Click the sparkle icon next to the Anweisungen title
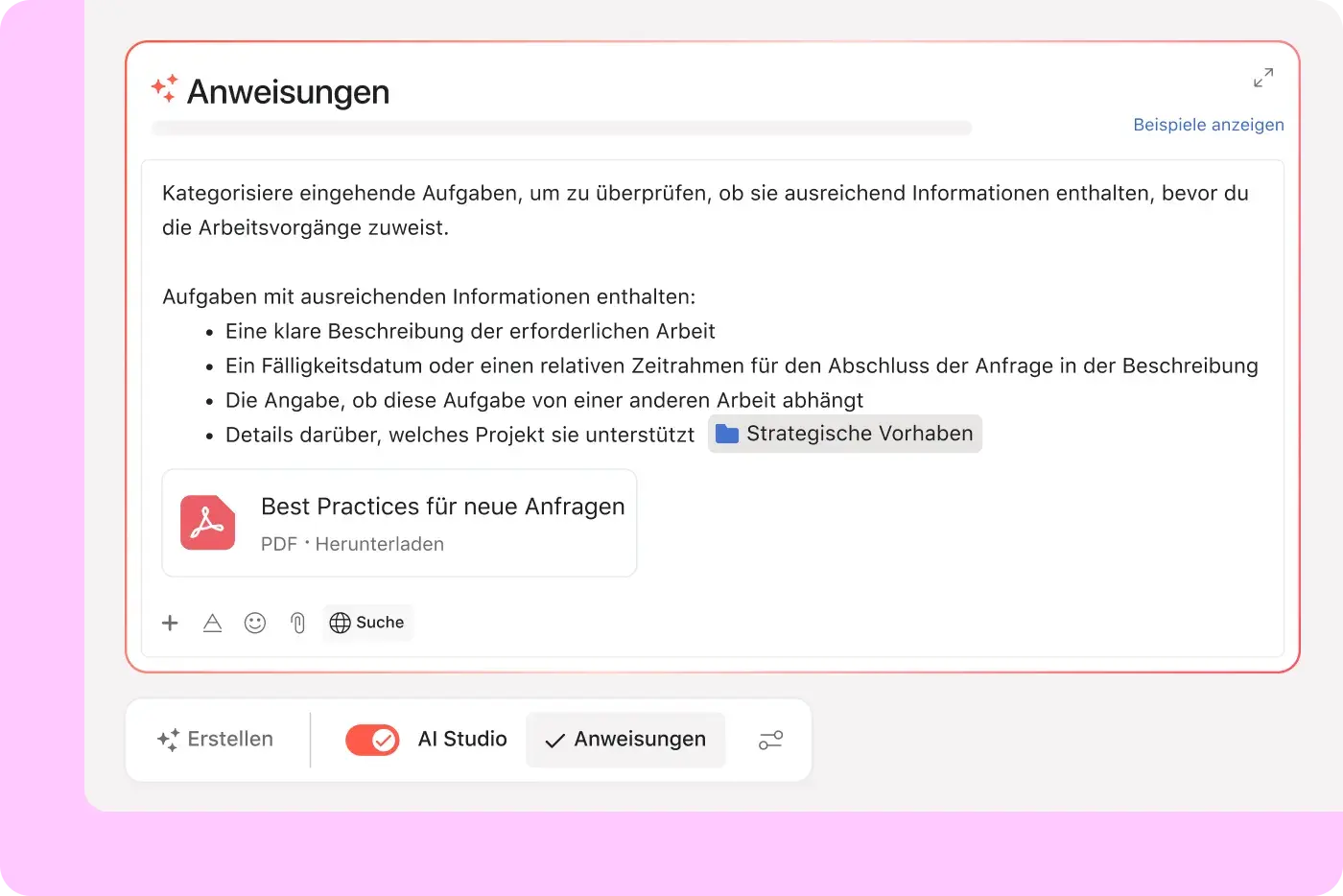The image size is (1343, 896). coord(164,88)
